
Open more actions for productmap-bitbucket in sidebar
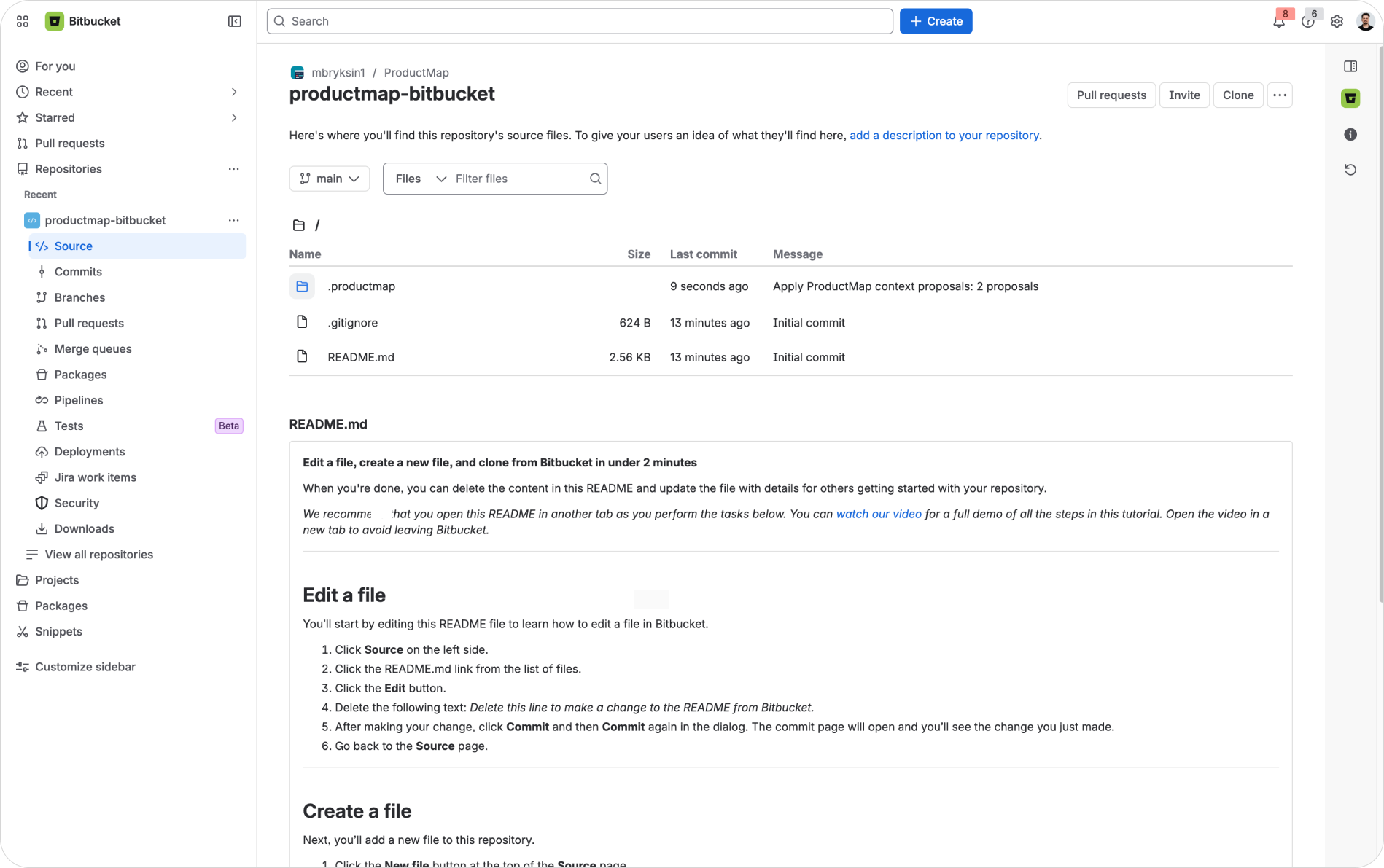click(x=233, y=220)
